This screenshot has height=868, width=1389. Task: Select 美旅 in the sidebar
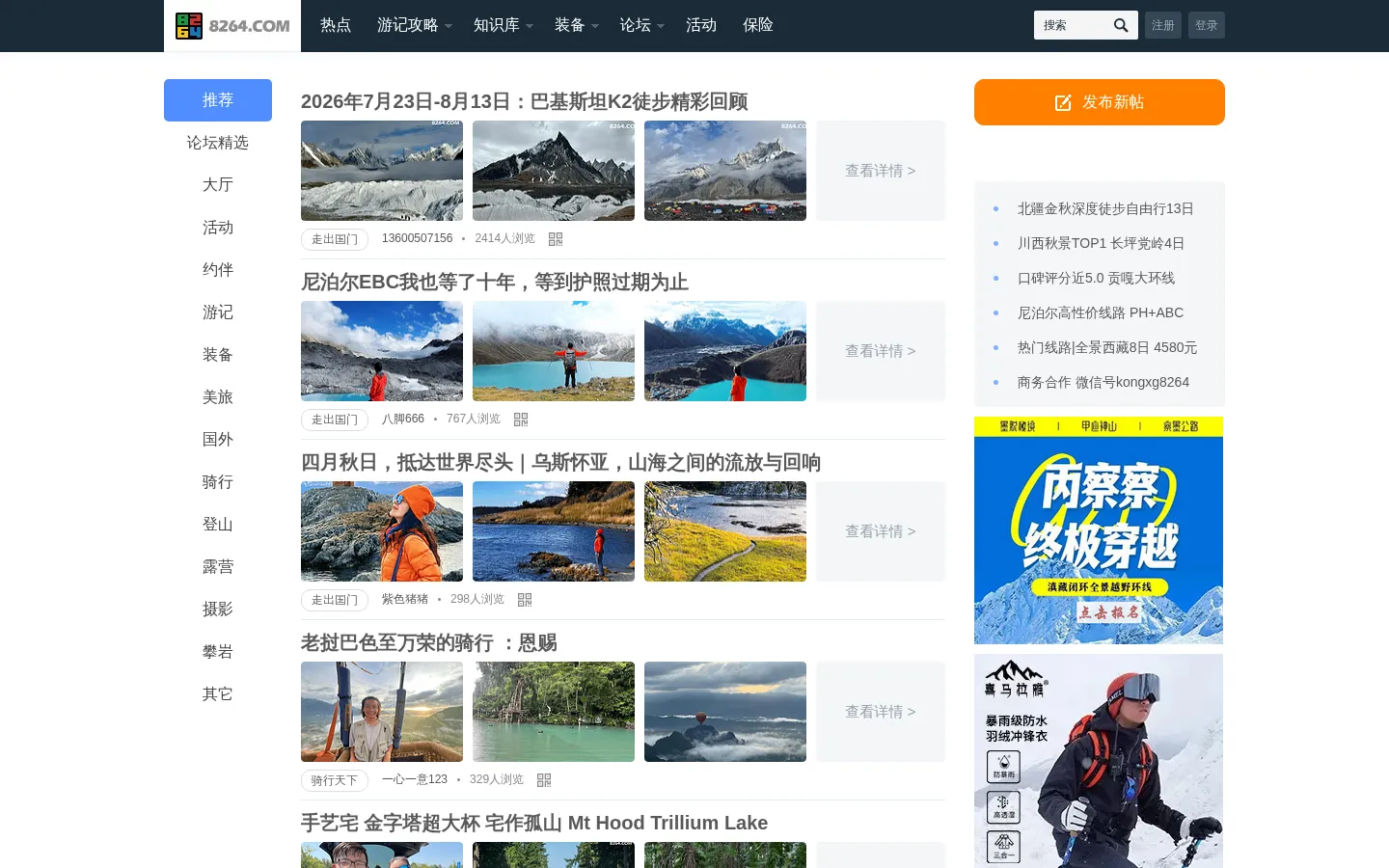[218, 397]
